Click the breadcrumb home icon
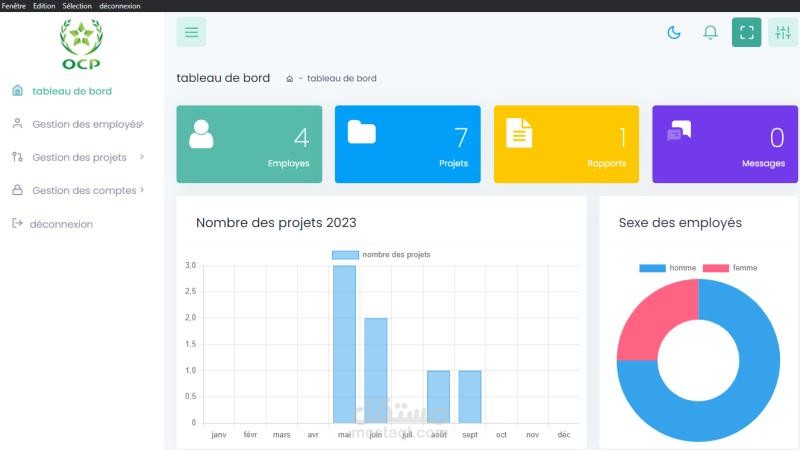This screenshot has height=450, width=800. tap(289, 79)
